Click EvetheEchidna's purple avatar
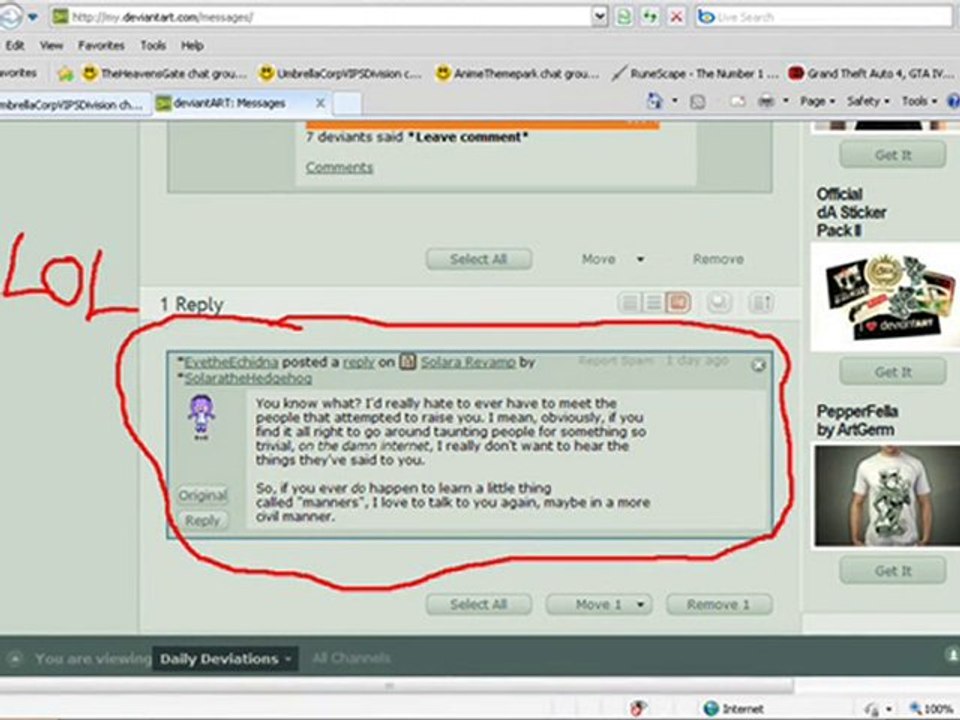 [201, 417]
